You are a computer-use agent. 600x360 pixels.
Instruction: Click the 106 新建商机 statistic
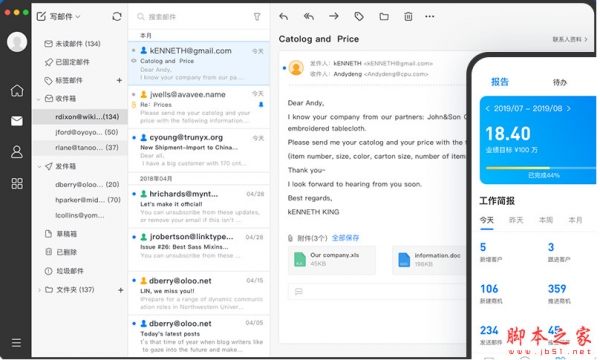pos(491,294)
